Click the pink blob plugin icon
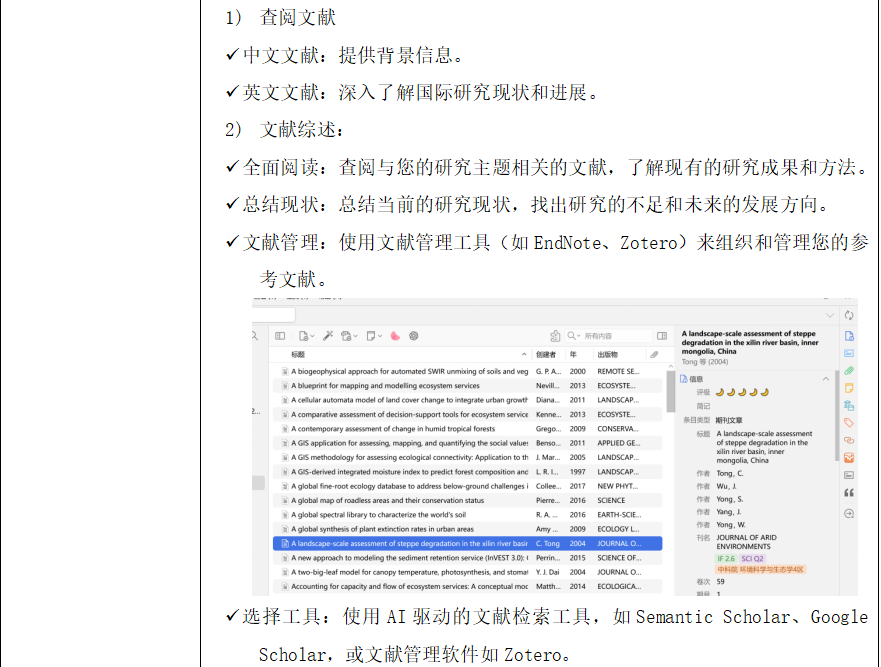This screenshot has width=881, height=667. coord(395,336)
